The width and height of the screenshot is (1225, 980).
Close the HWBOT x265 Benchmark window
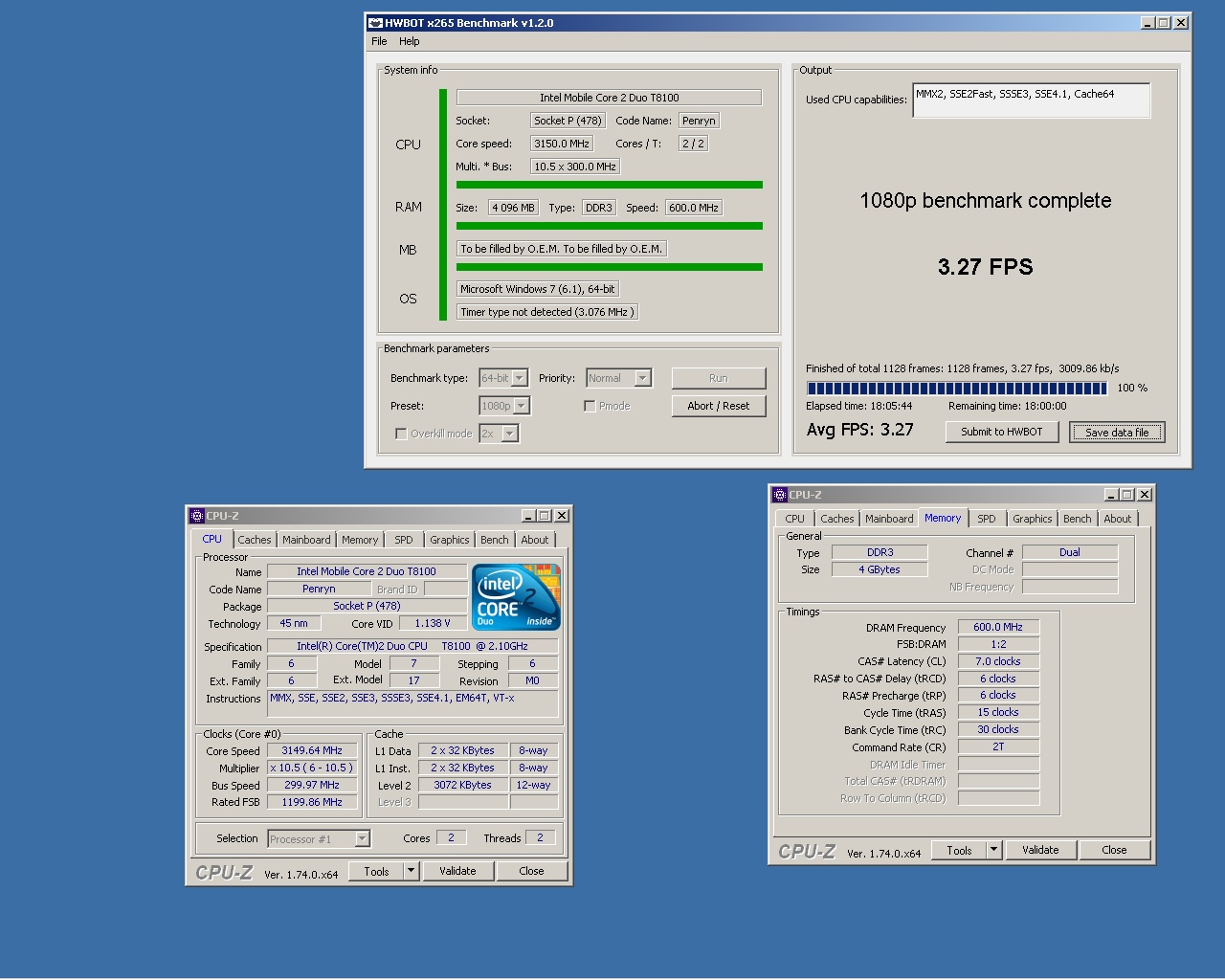coord(1181,23)
